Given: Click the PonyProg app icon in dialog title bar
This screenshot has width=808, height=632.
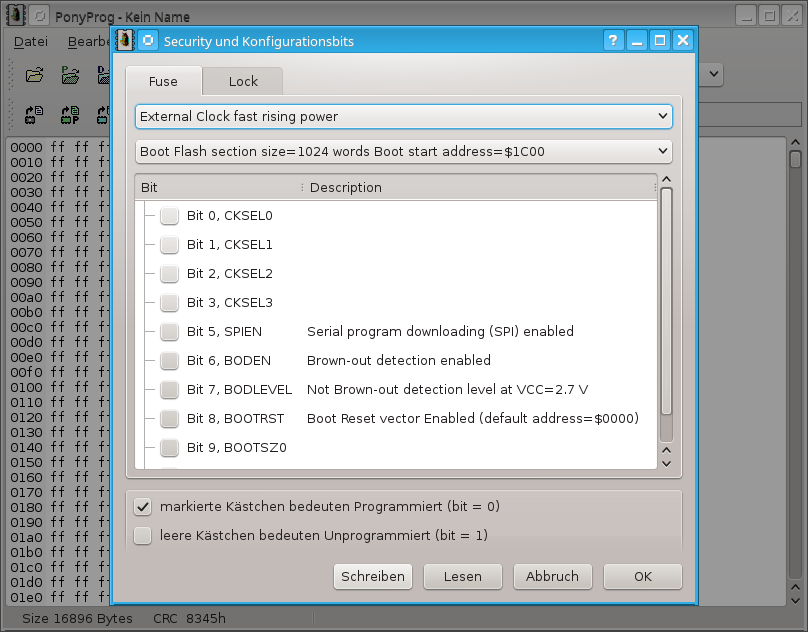Looking at the screenshot, I should [125, 40].
